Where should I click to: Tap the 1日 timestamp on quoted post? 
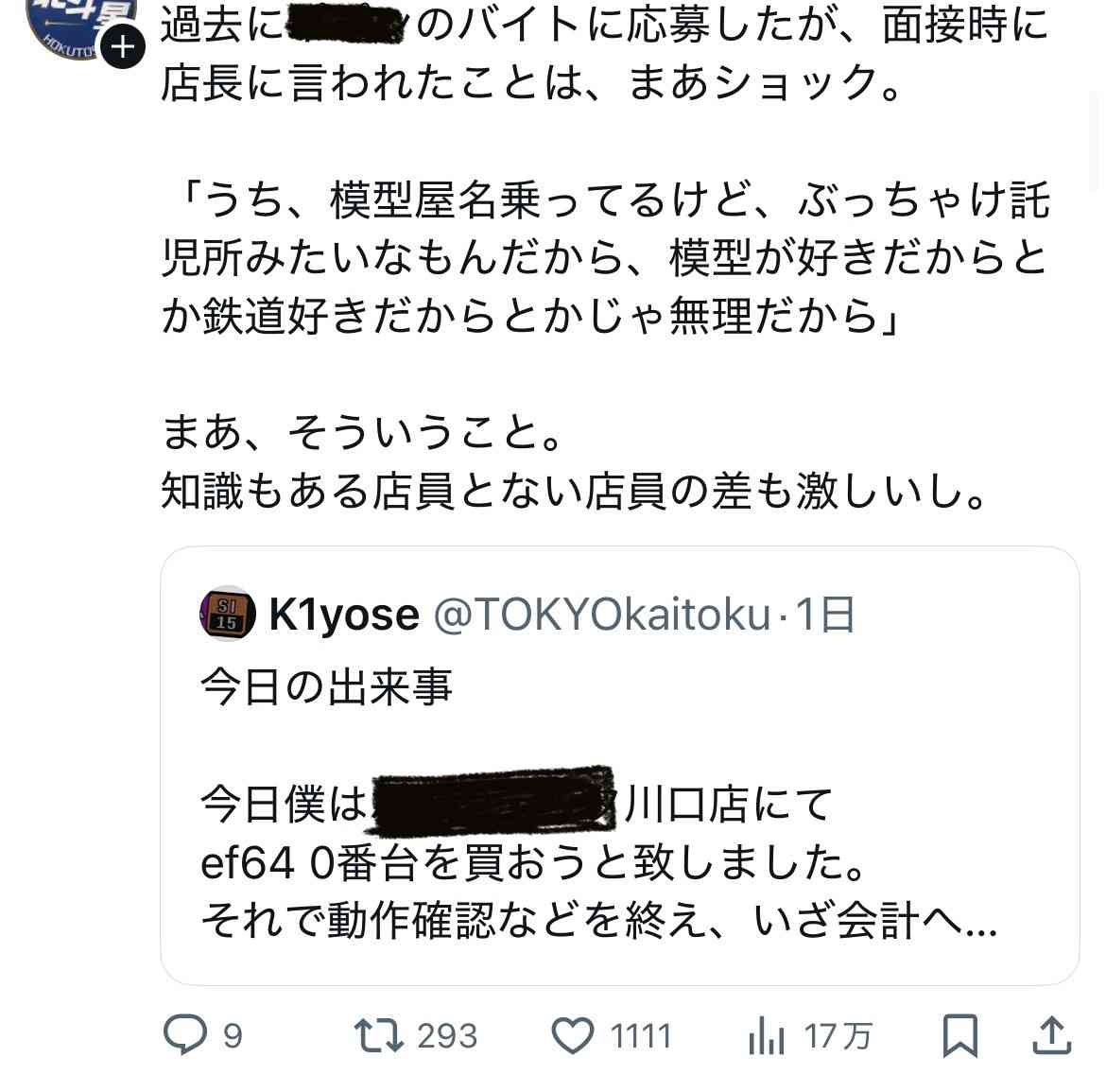826,615
